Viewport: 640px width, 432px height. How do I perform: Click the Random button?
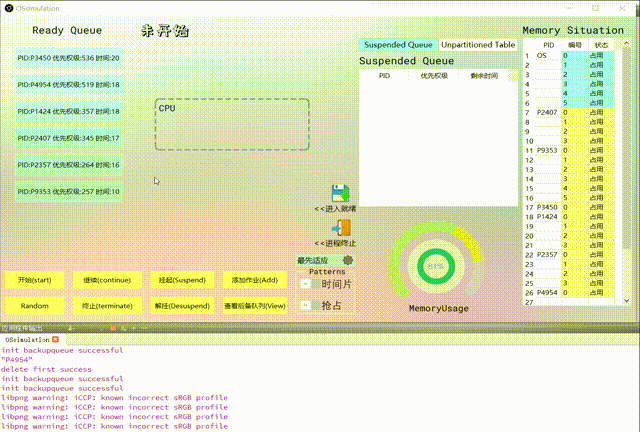(x=35, y=306)
